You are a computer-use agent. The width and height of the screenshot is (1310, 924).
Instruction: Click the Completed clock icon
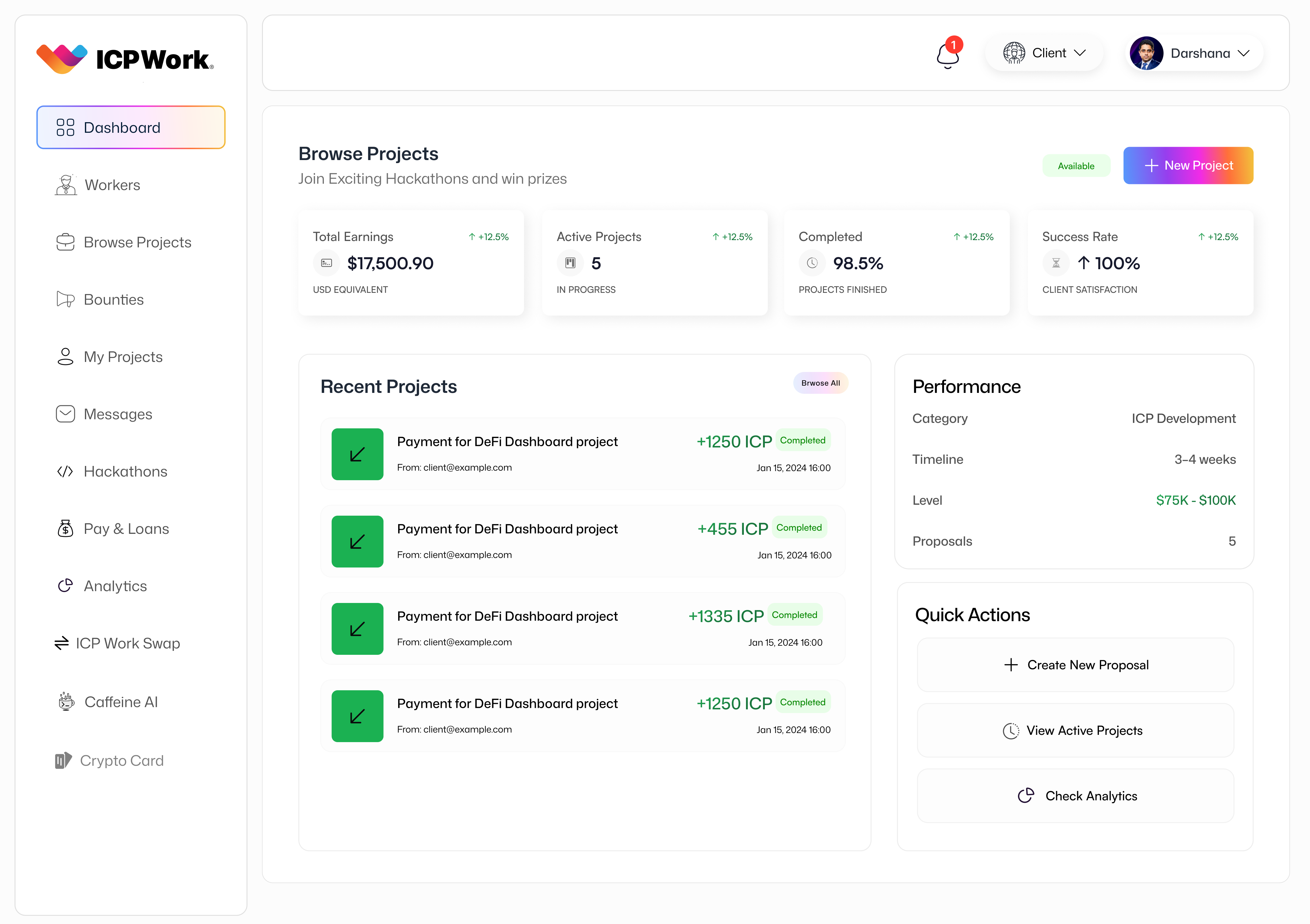coord(812,263)
